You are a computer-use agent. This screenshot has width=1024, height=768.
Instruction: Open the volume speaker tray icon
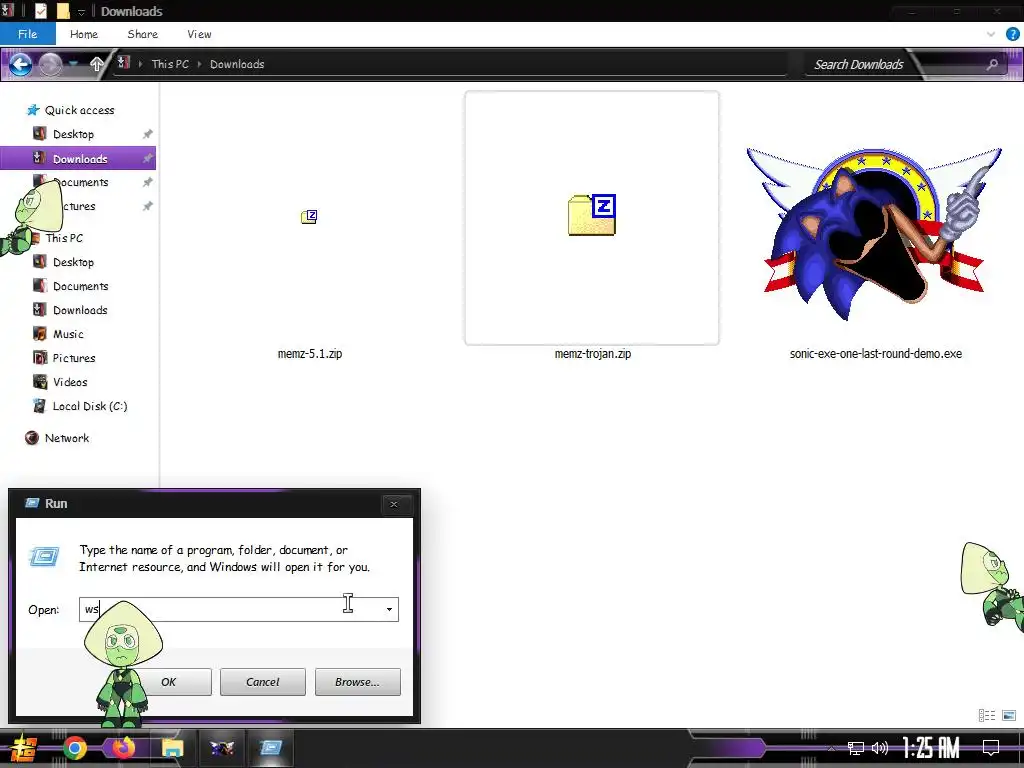(880, 748)
